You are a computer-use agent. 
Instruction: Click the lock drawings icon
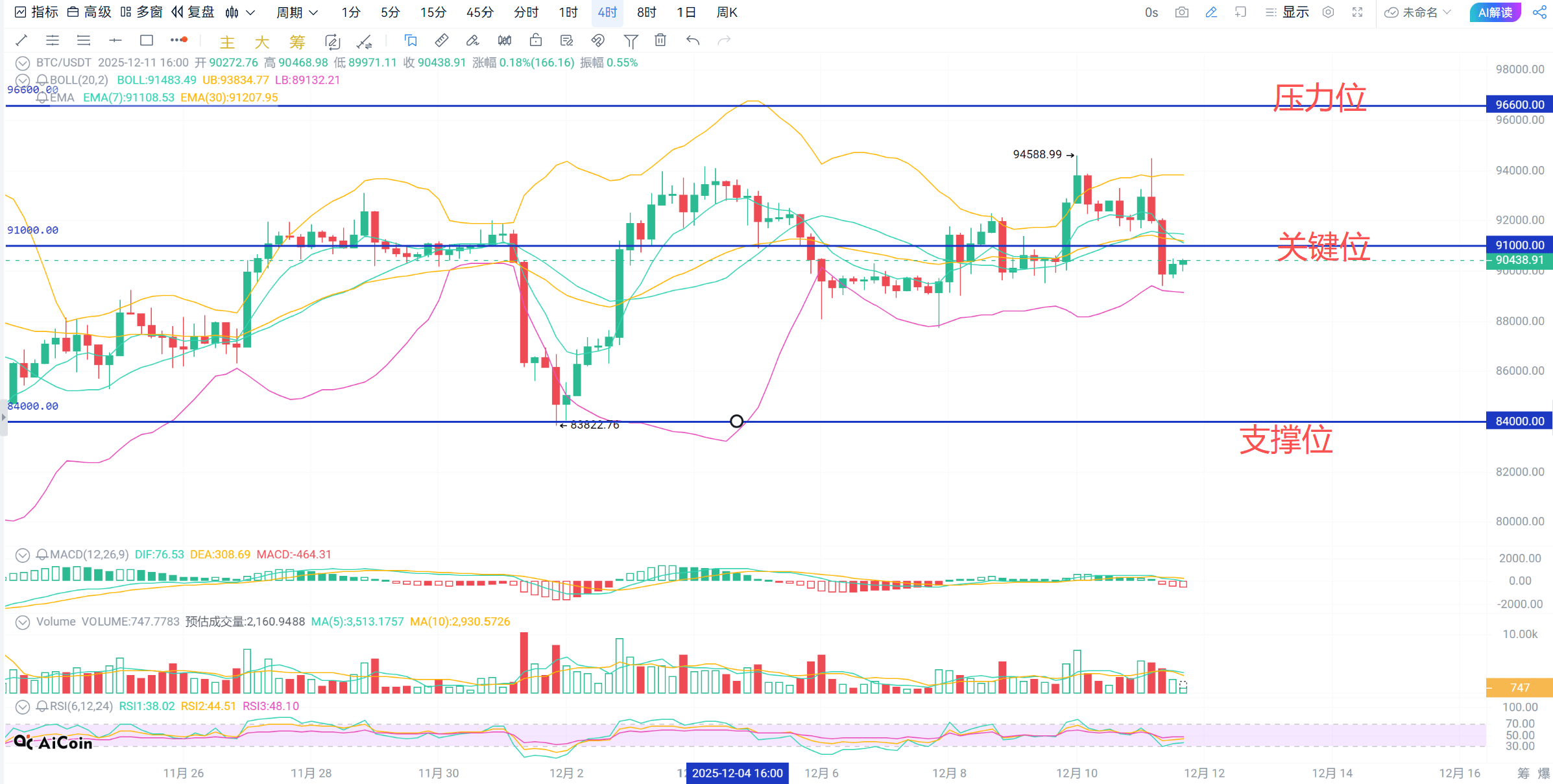(536, 40)
